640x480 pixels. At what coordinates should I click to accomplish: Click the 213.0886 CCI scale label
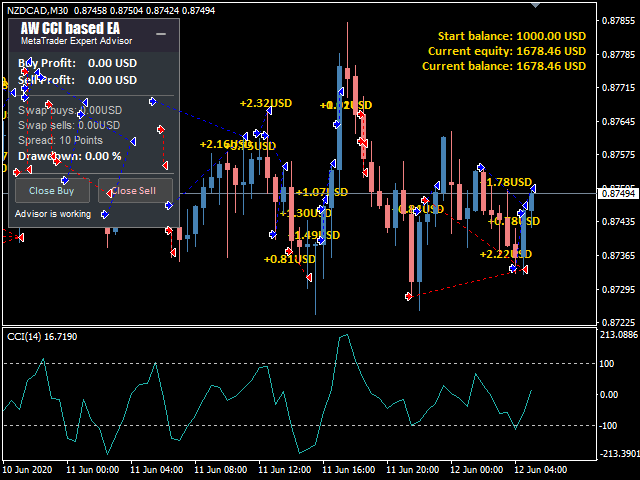click(618, 335)
